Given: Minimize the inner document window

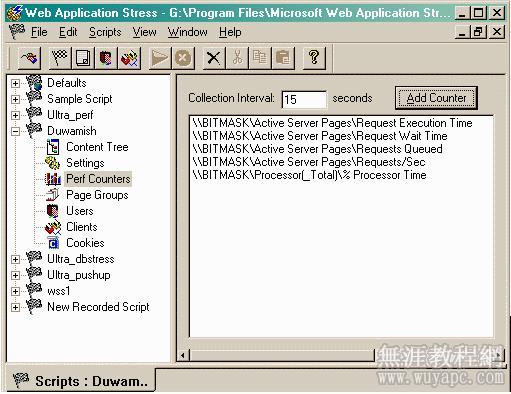Looking at the screenshot, I should point(462,32).
